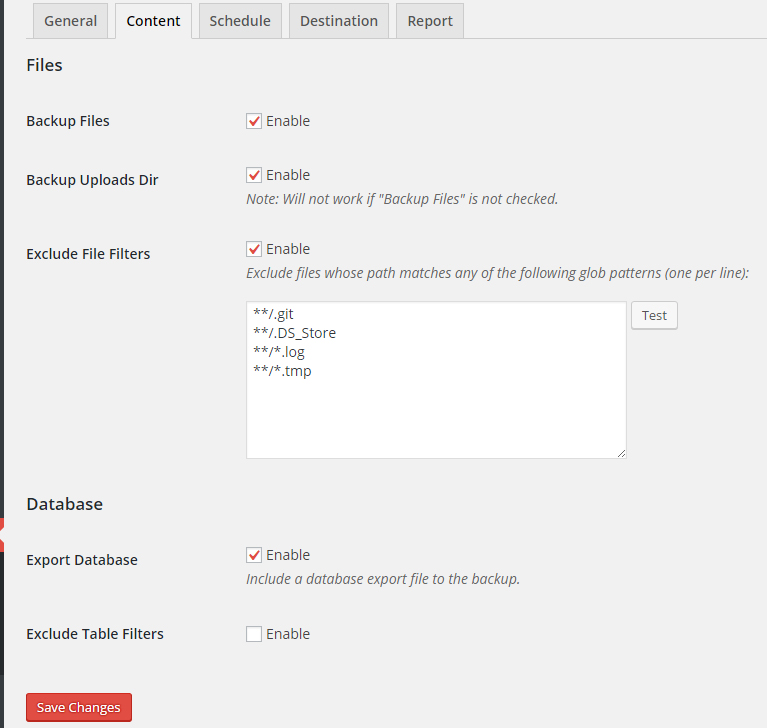This screenshot has height=728, width=767.
Task: Uncheck the Backup Files checkbox
Action: [x=254, y=121]
